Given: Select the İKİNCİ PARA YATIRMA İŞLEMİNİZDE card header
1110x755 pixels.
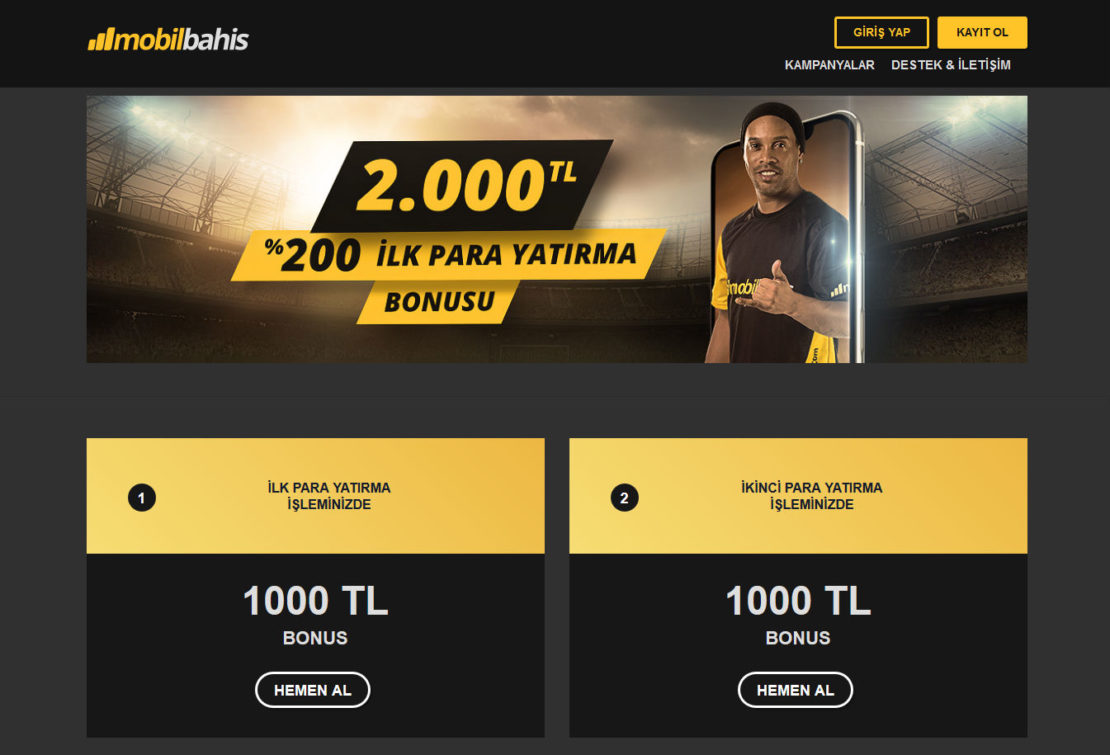Looking at the screenshot, I should point(799,495).
